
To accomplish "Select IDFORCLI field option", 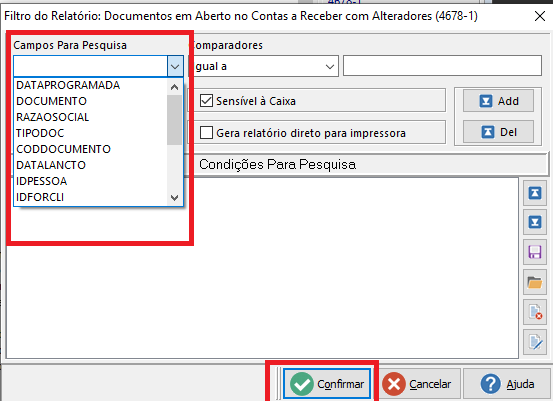I will click(40, 197).
